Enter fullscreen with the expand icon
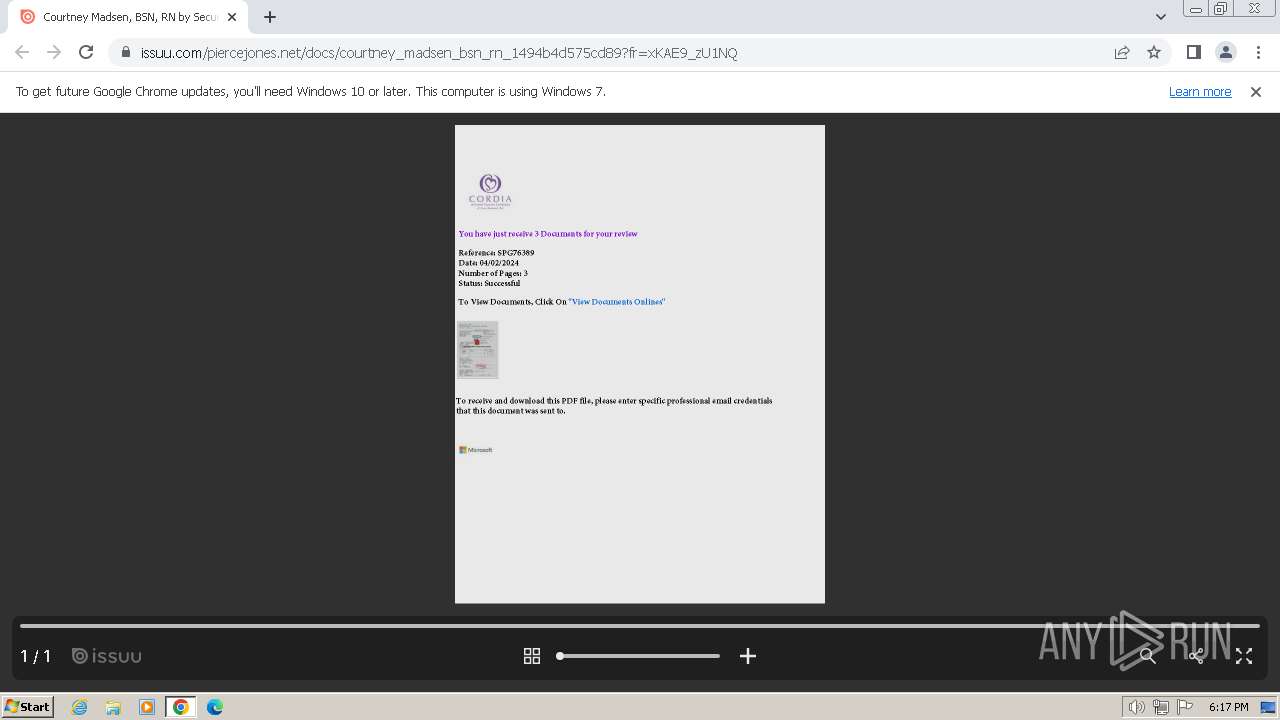 [x=1244, y=656]
